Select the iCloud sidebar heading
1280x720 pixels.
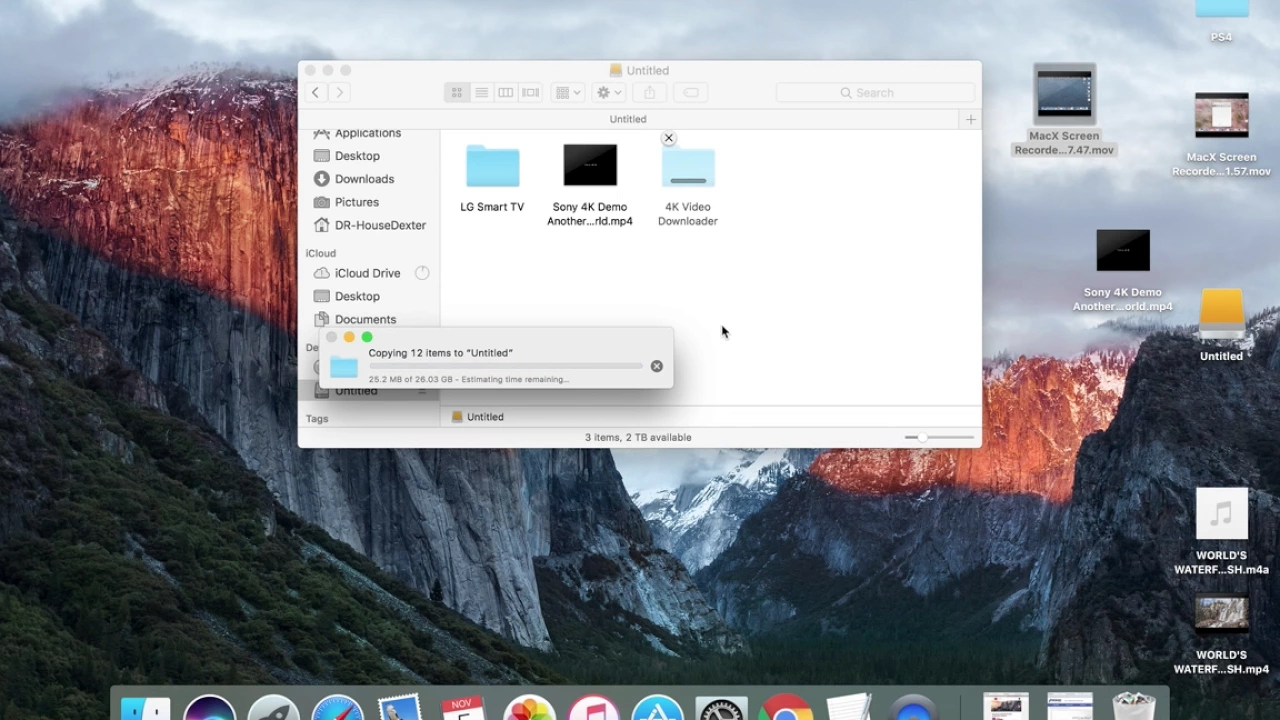pyautogui.click(x=321, y=253)
